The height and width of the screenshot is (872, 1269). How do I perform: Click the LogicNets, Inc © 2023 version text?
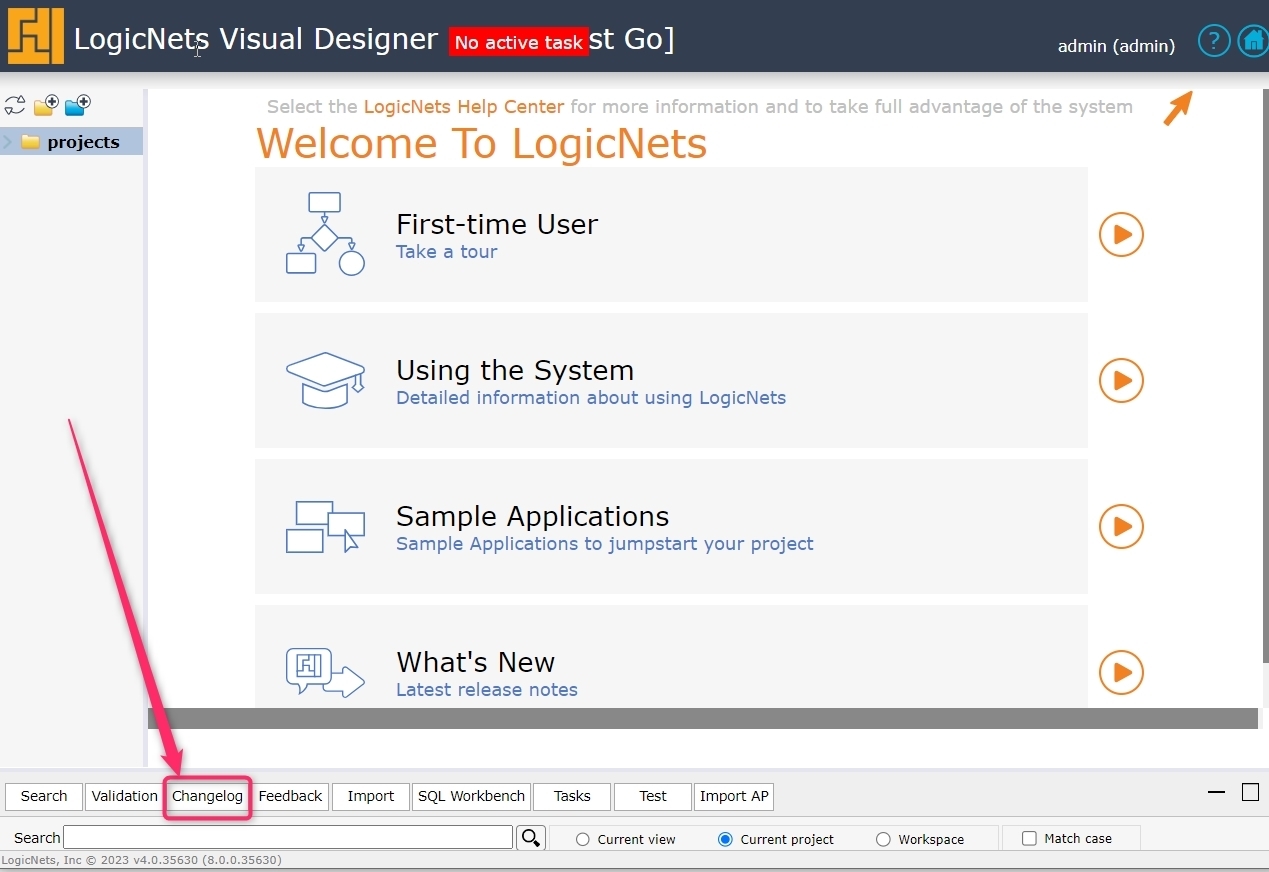pos(142,861)
